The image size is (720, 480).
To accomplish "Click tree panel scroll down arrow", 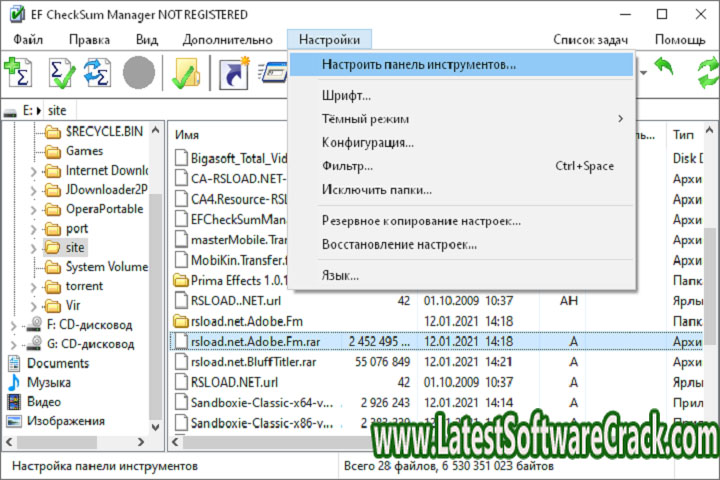I will (156, 428).
